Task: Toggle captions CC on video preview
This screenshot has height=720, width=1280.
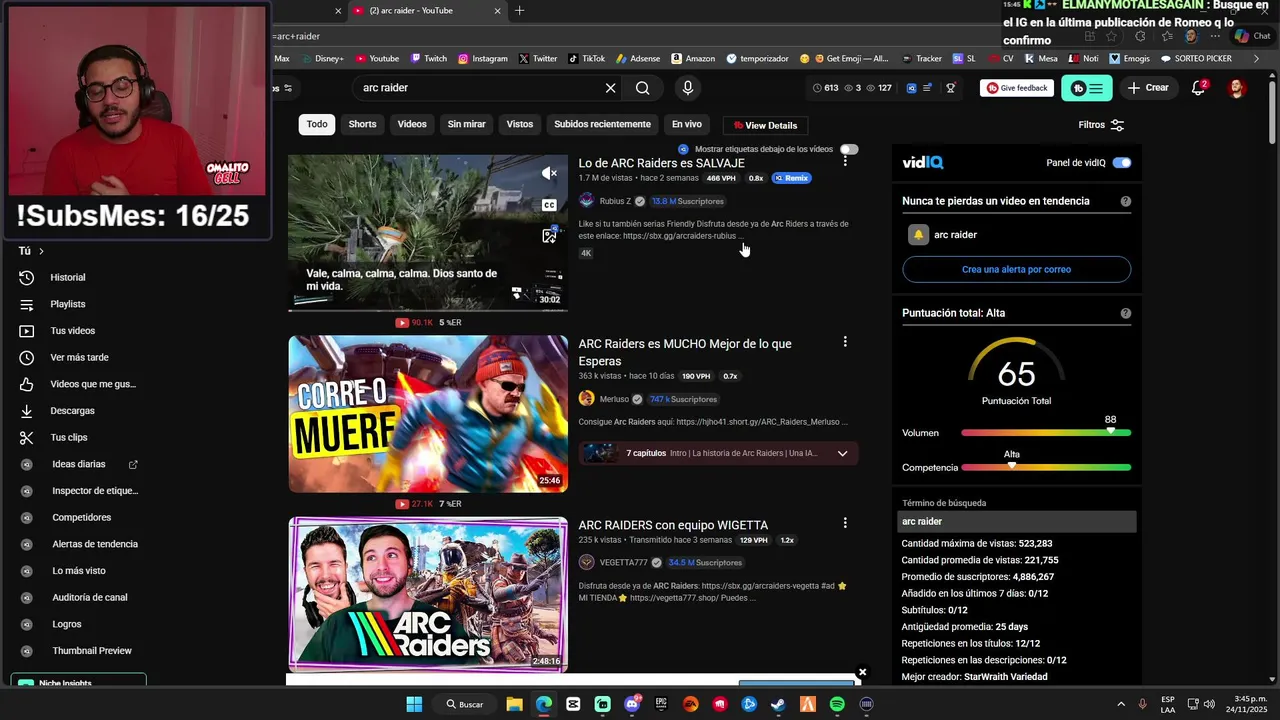Action: [549, 205]
